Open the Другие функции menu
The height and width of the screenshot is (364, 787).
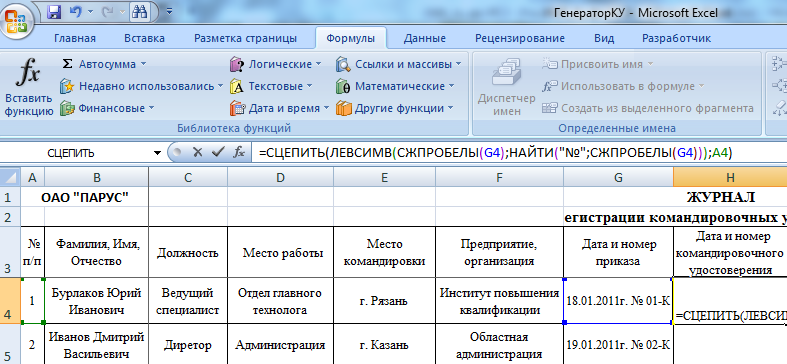point(395,108)
